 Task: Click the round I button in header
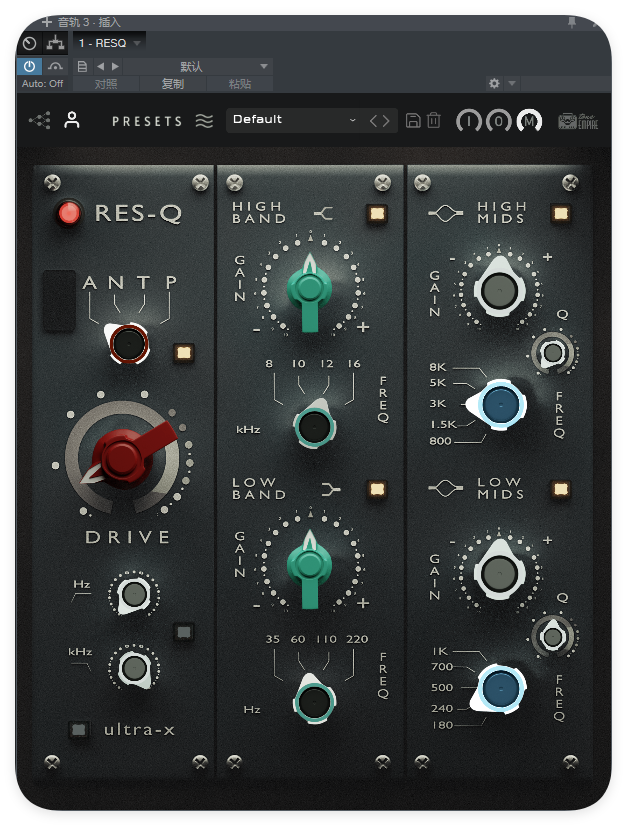coord(468,121)
